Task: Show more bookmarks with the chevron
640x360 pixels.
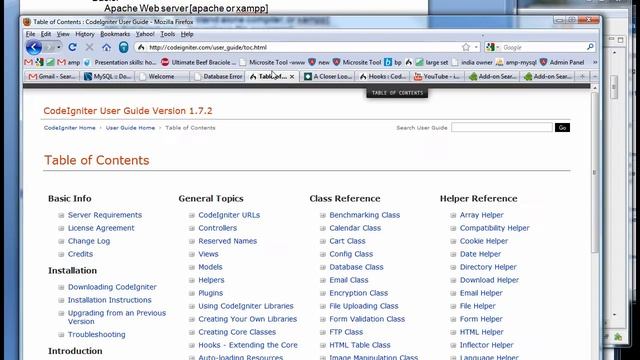Action: tap(595, 62)
